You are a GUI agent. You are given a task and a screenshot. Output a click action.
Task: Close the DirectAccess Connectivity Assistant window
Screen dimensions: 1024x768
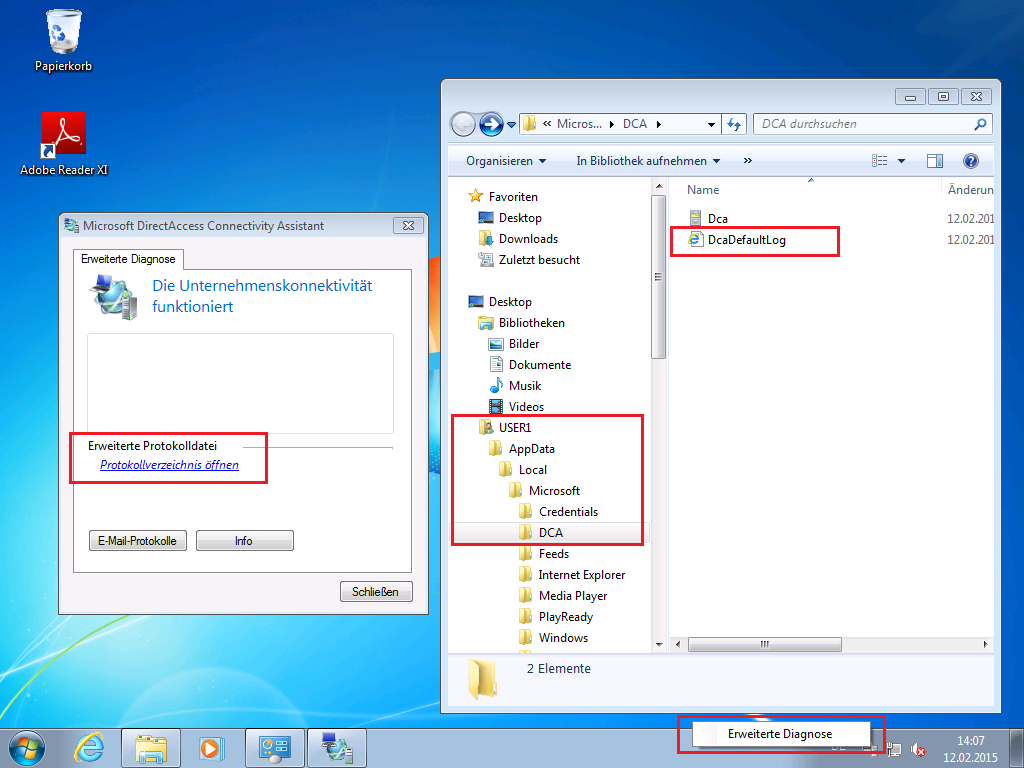tap(408, 225)
